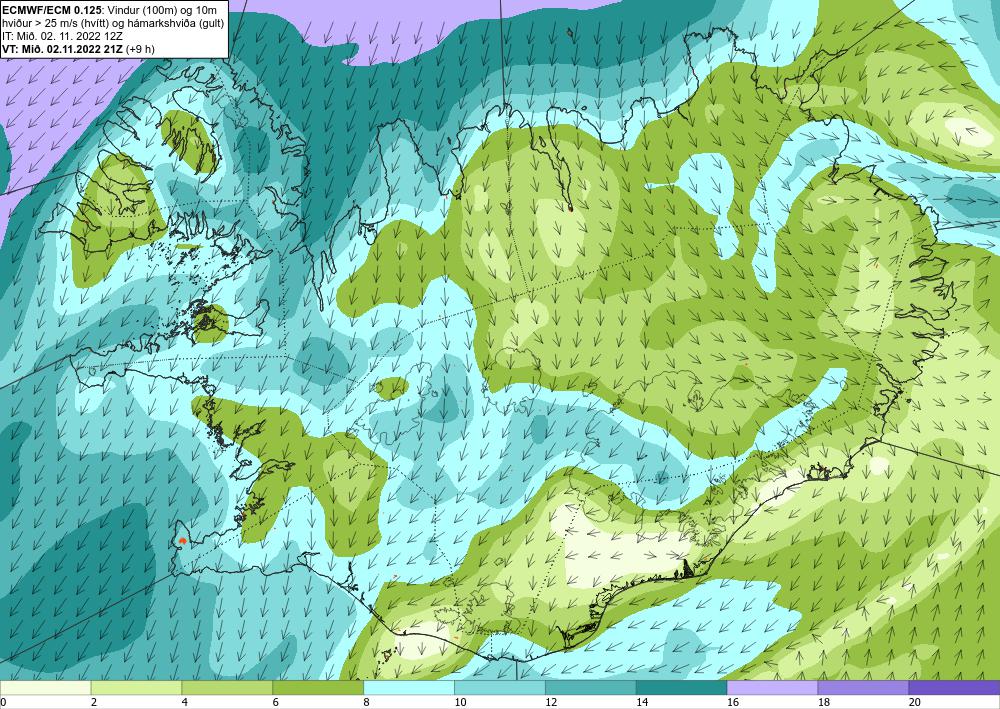
Task: Click the orange gust marker on the southwest peninsula
Action: [x=182, y=540]
